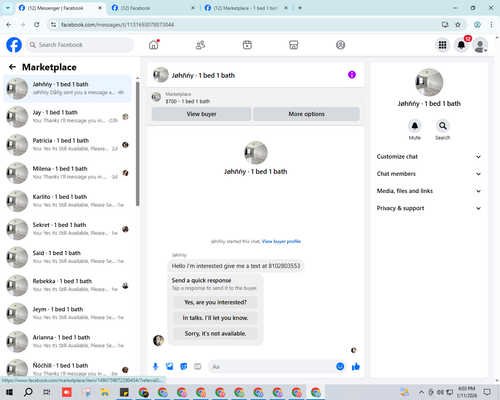Click the More options button

pyautogui.click(x=306, y=114)
